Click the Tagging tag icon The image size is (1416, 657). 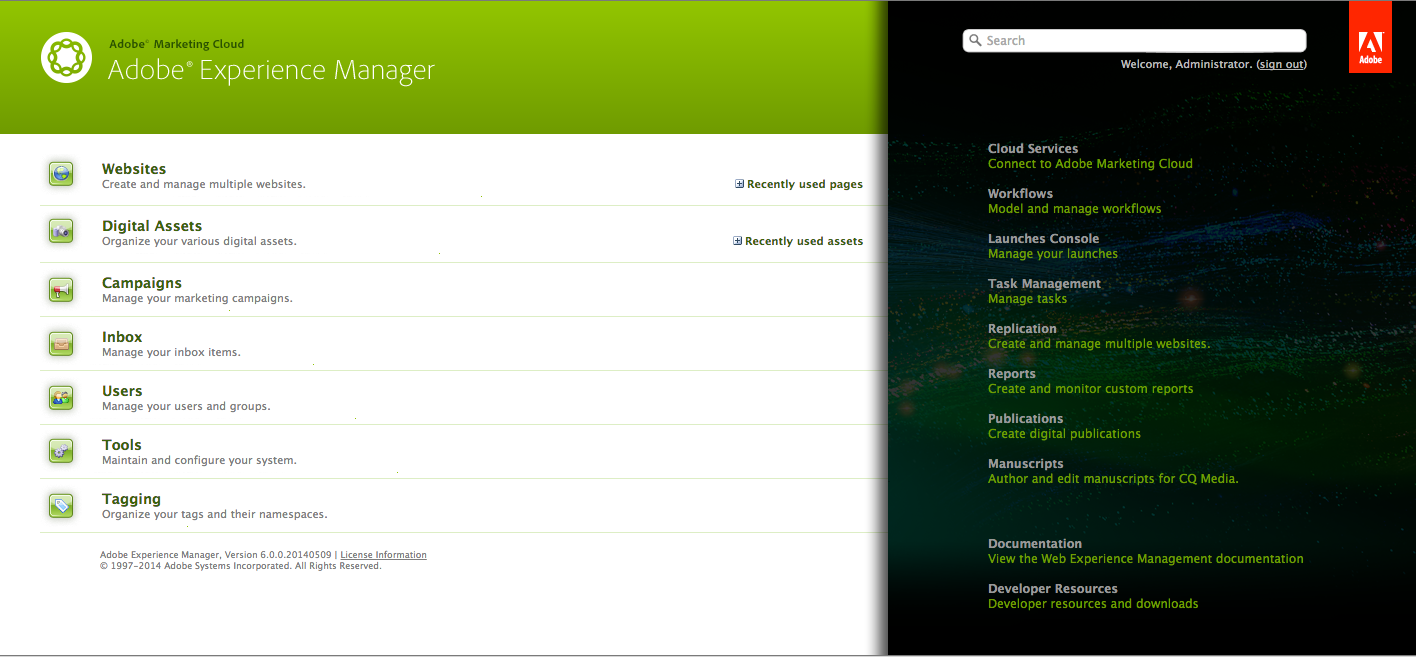coord(62,506)
